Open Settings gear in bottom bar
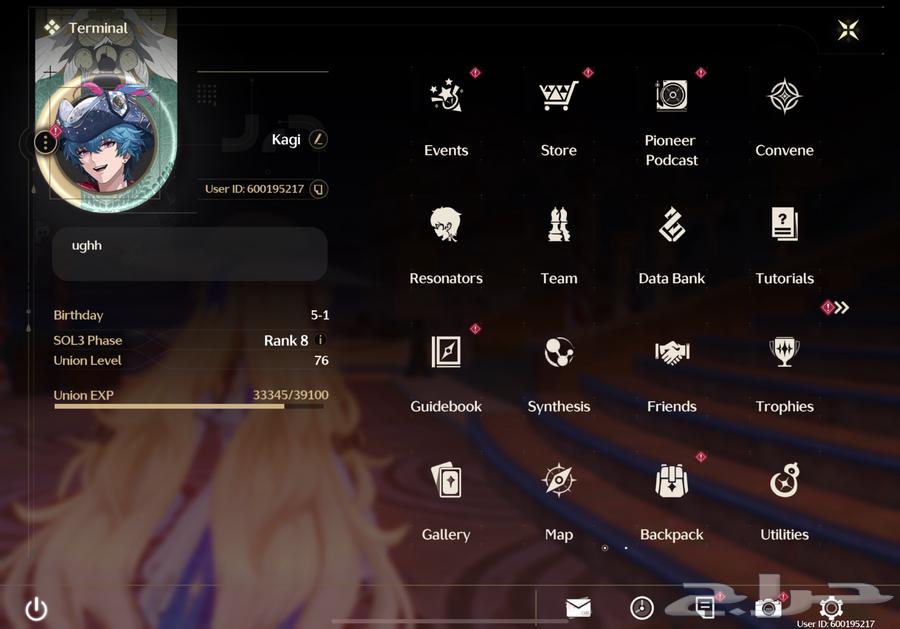 (x=831, y=607)
